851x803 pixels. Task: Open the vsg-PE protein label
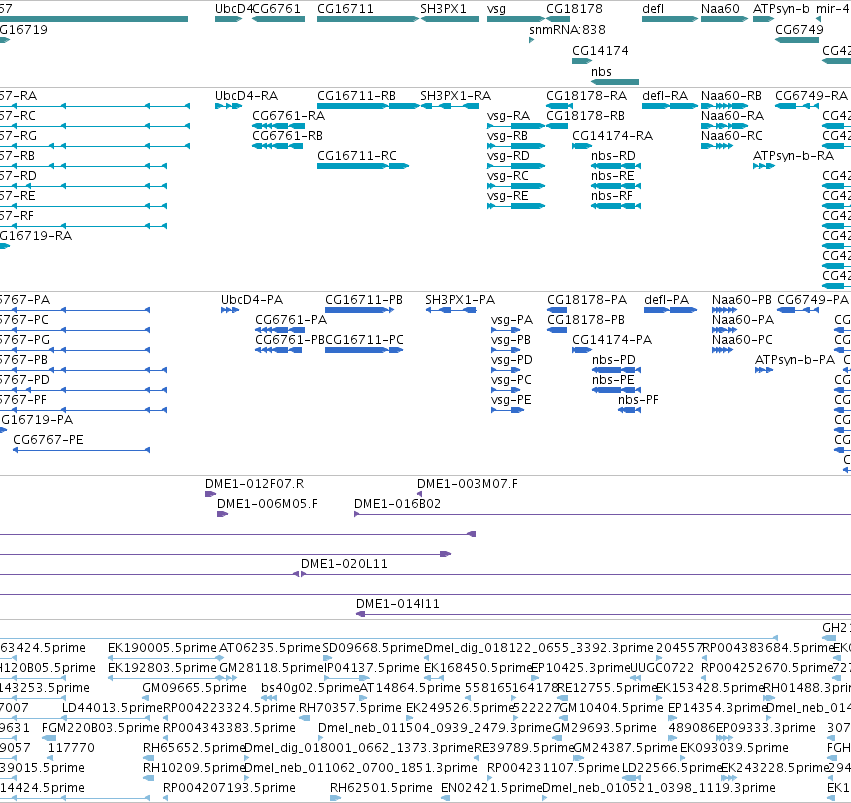point(511,400)
